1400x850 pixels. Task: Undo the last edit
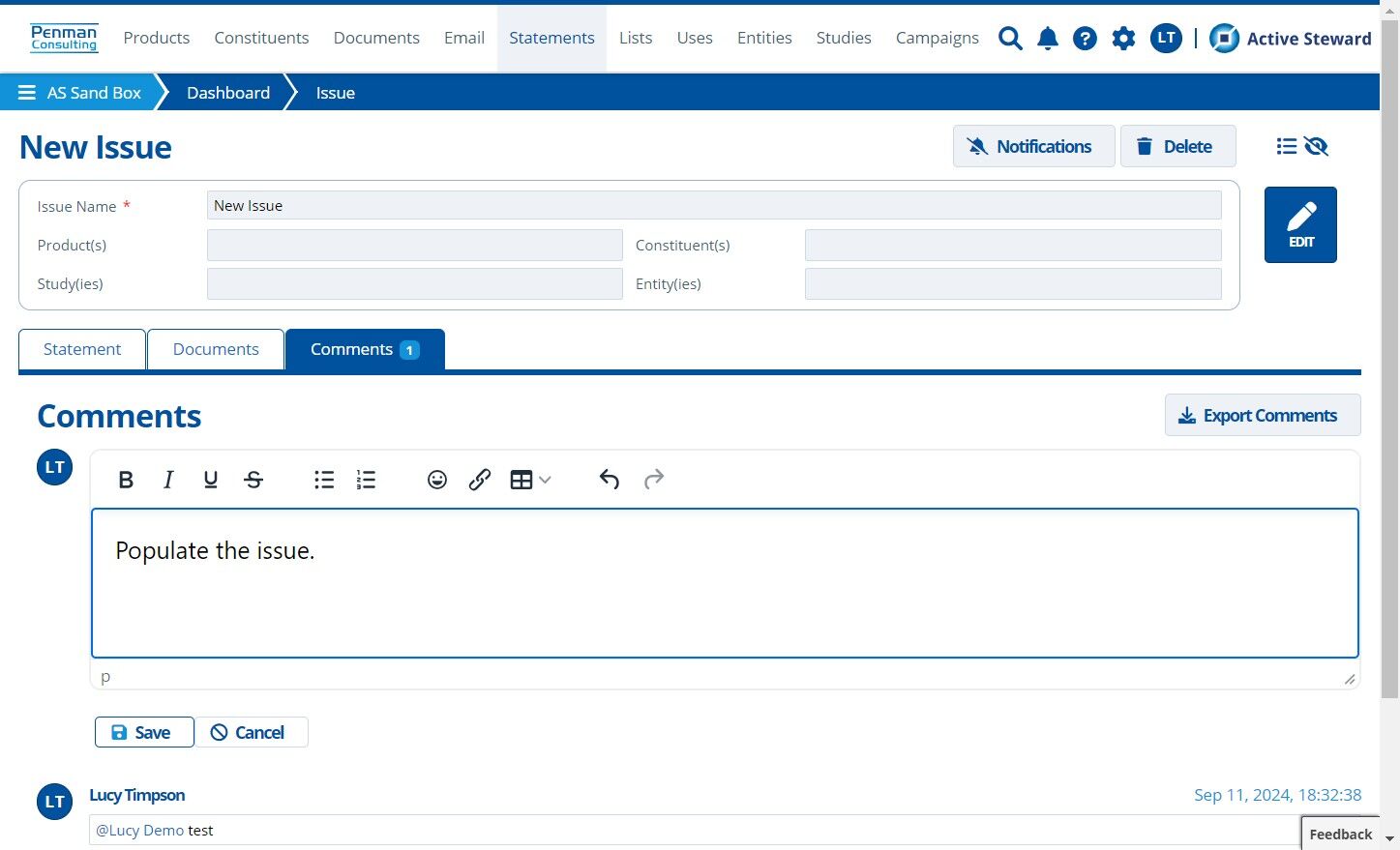609,480
